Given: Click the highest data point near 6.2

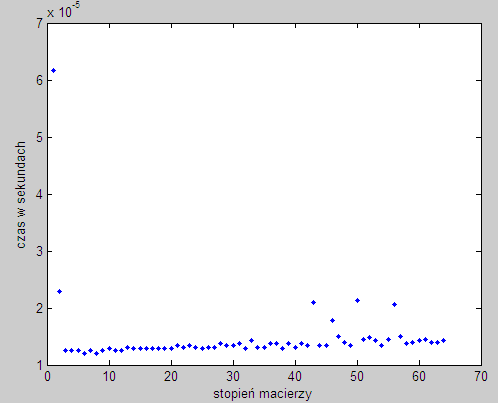Looking at the screenshot, I should (53, 70).
